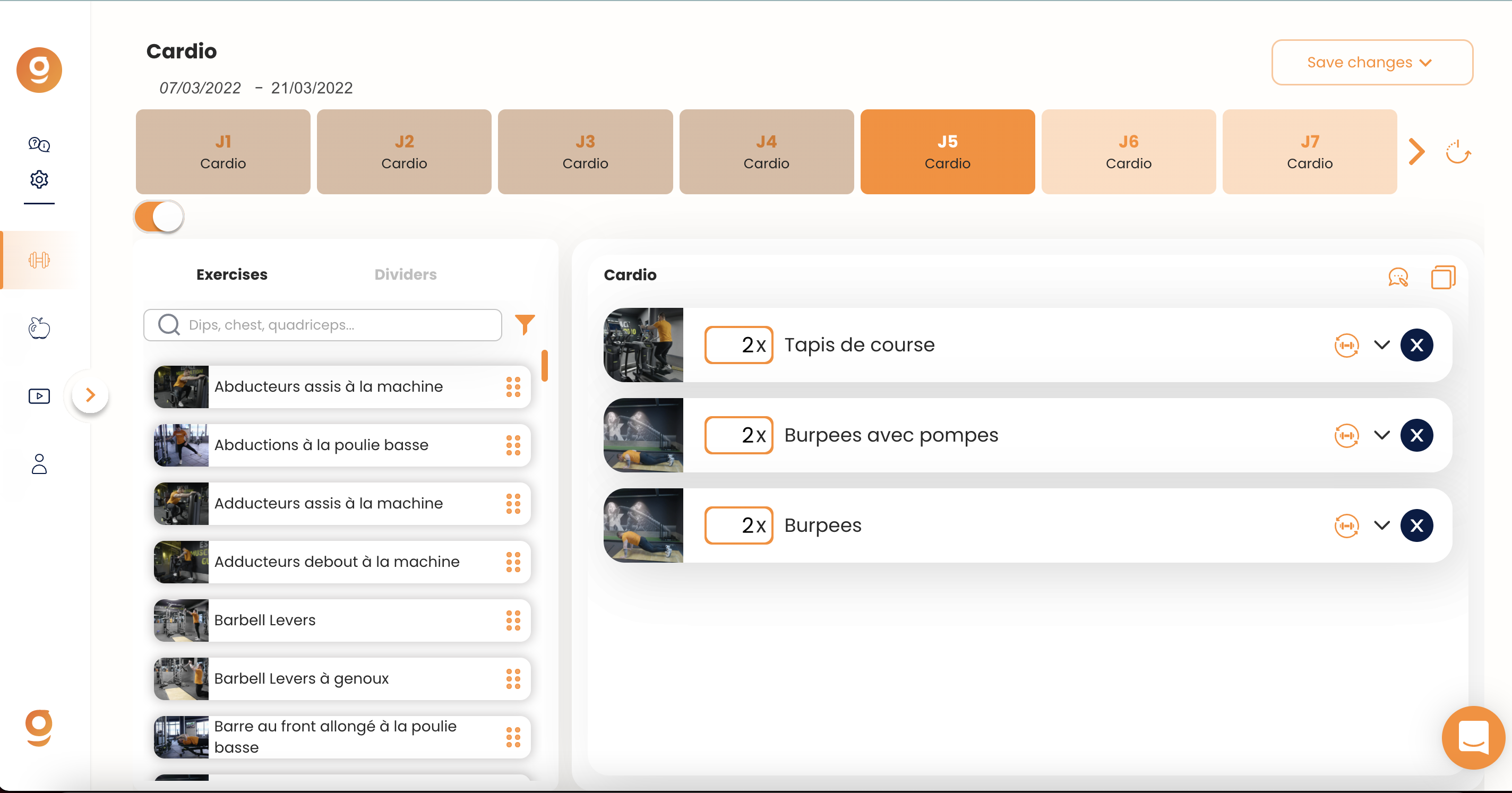
Task: Show next days with the orange chevron
Action: pyautogui.click(x=1417, y=151)
